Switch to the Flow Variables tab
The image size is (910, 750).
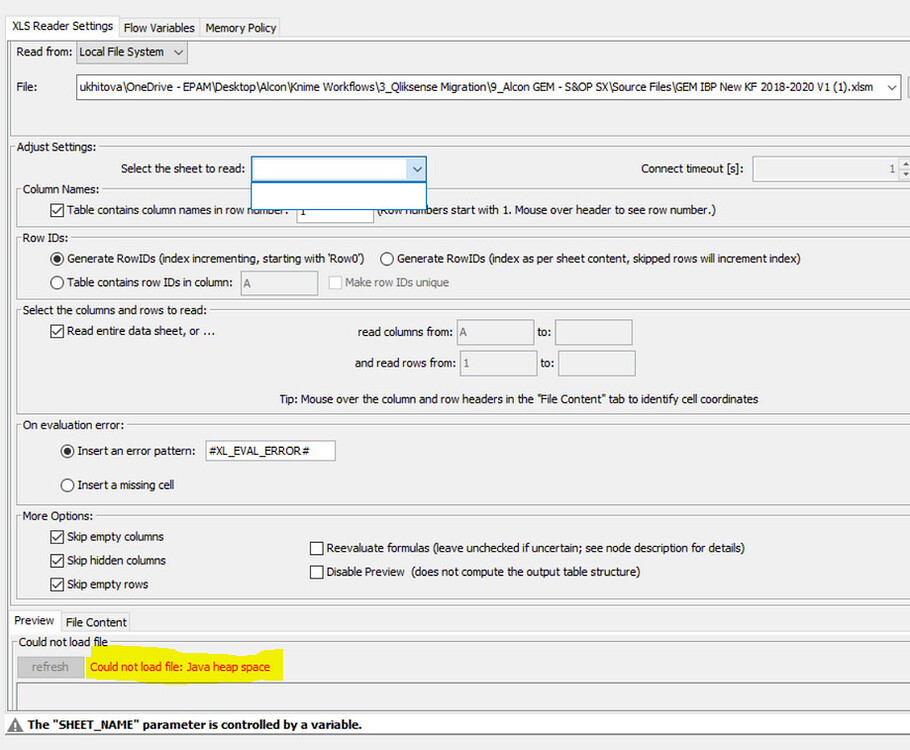pyautogui.click(x=158, y=28)
